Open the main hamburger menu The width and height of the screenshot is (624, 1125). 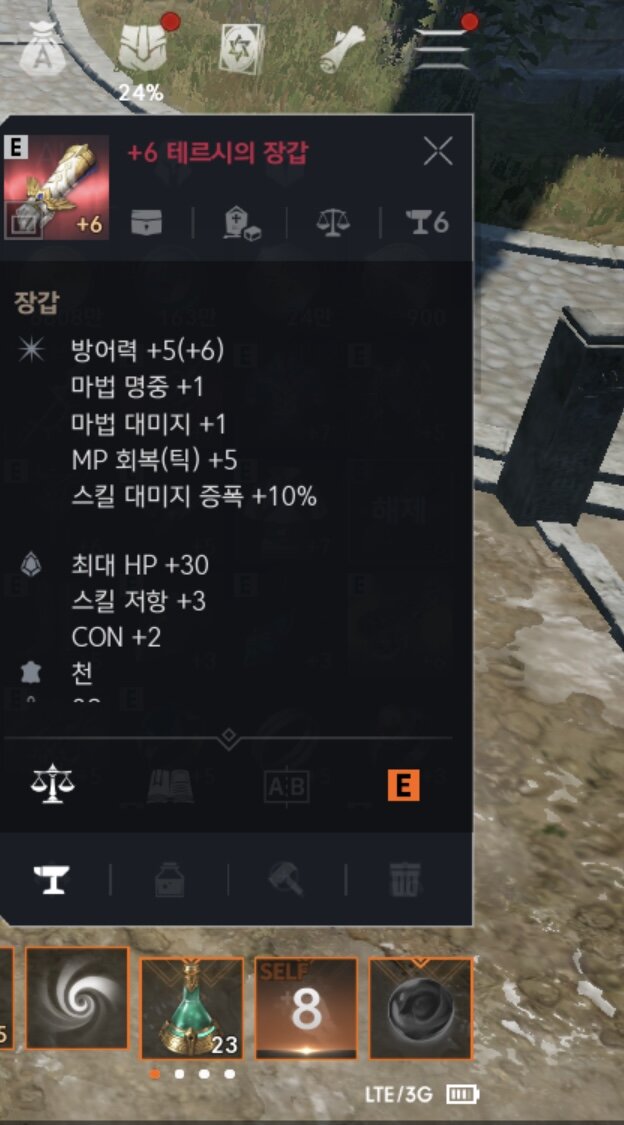[442, 49]
